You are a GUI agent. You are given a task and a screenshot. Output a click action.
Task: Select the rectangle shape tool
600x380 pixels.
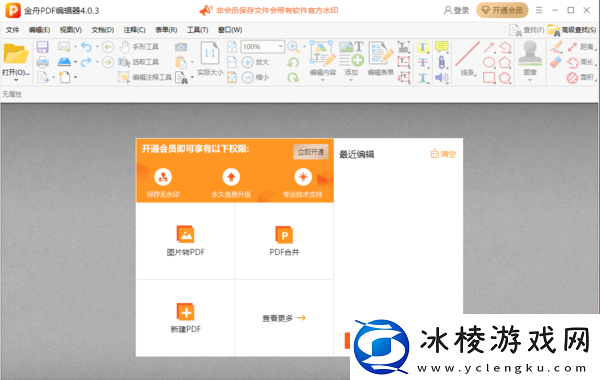(x=489, y=78)
